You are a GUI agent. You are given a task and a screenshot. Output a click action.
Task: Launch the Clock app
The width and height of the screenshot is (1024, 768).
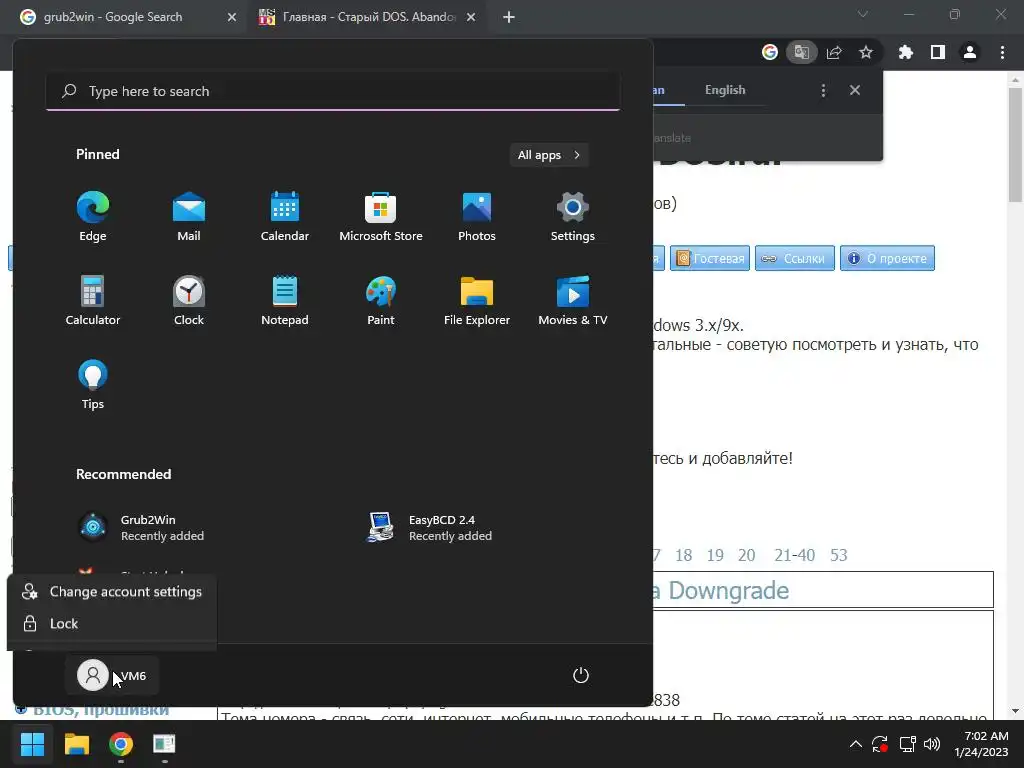click(x=189, y=301)
